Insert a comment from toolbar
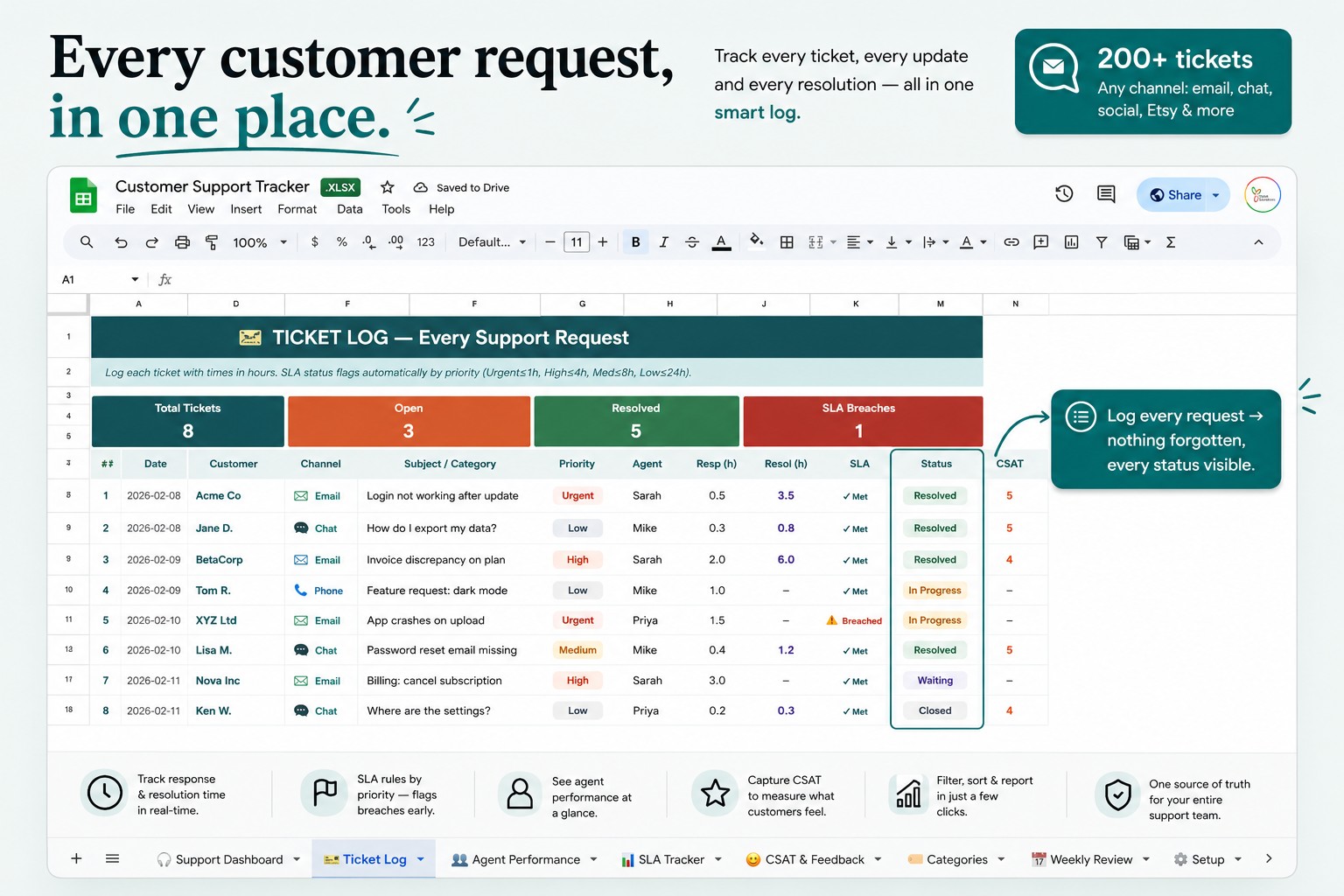 click(1041, 242)
